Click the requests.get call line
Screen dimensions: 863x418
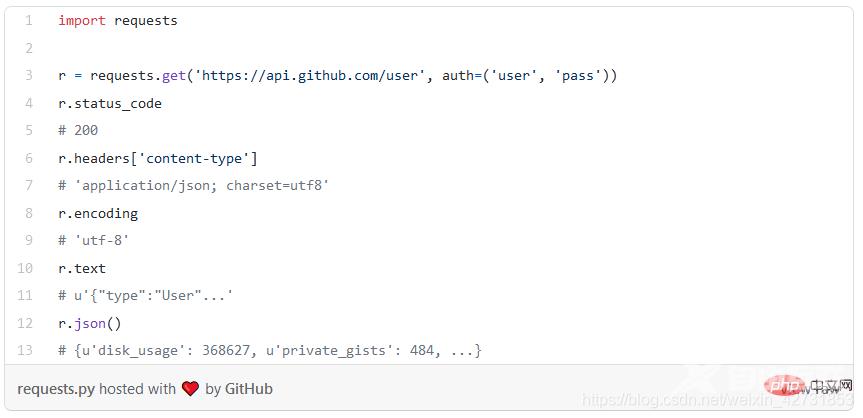(337, 75)
